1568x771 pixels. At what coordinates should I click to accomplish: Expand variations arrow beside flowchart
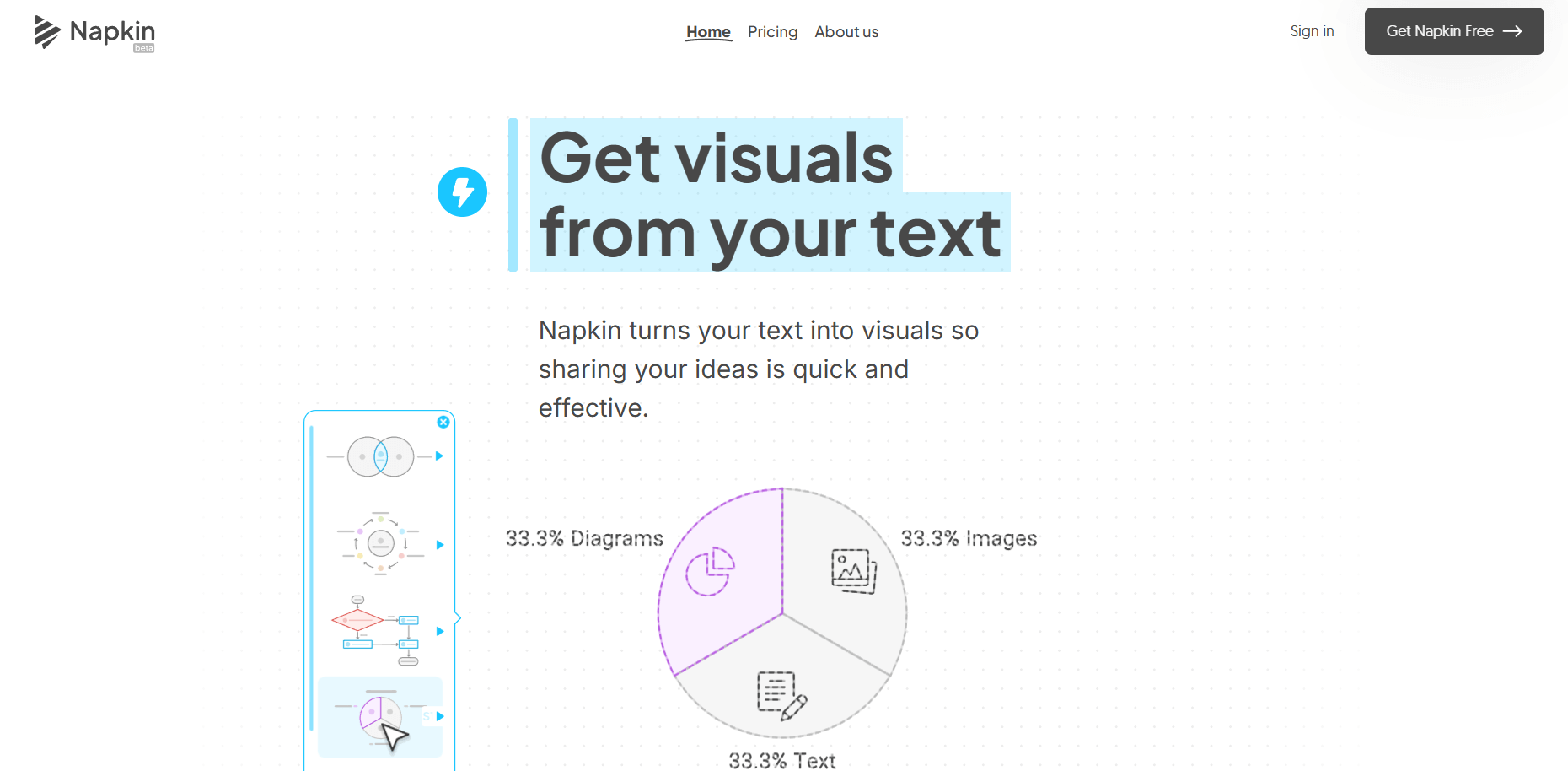coord(439,631)
